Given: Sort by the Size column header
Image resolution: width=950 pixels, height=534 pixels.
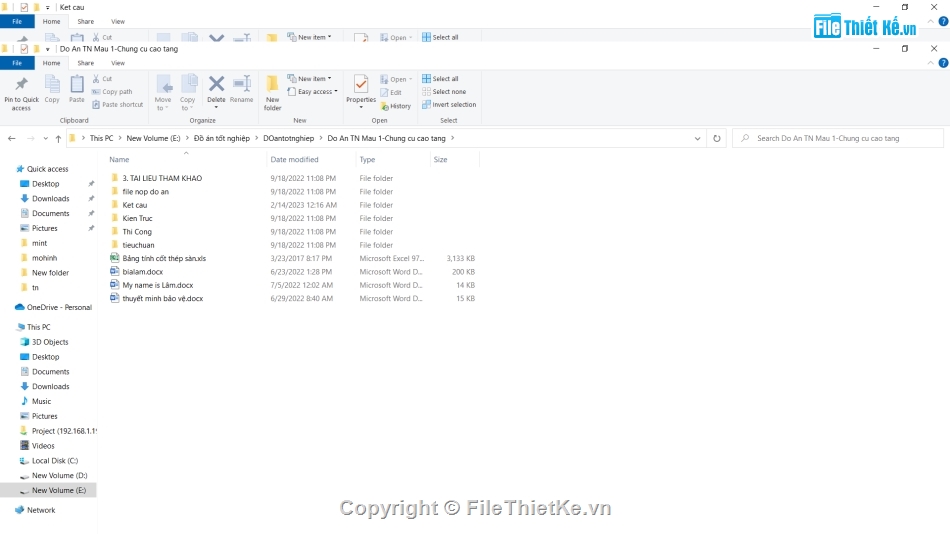Looking at the screenshot, I should [440, 159].
